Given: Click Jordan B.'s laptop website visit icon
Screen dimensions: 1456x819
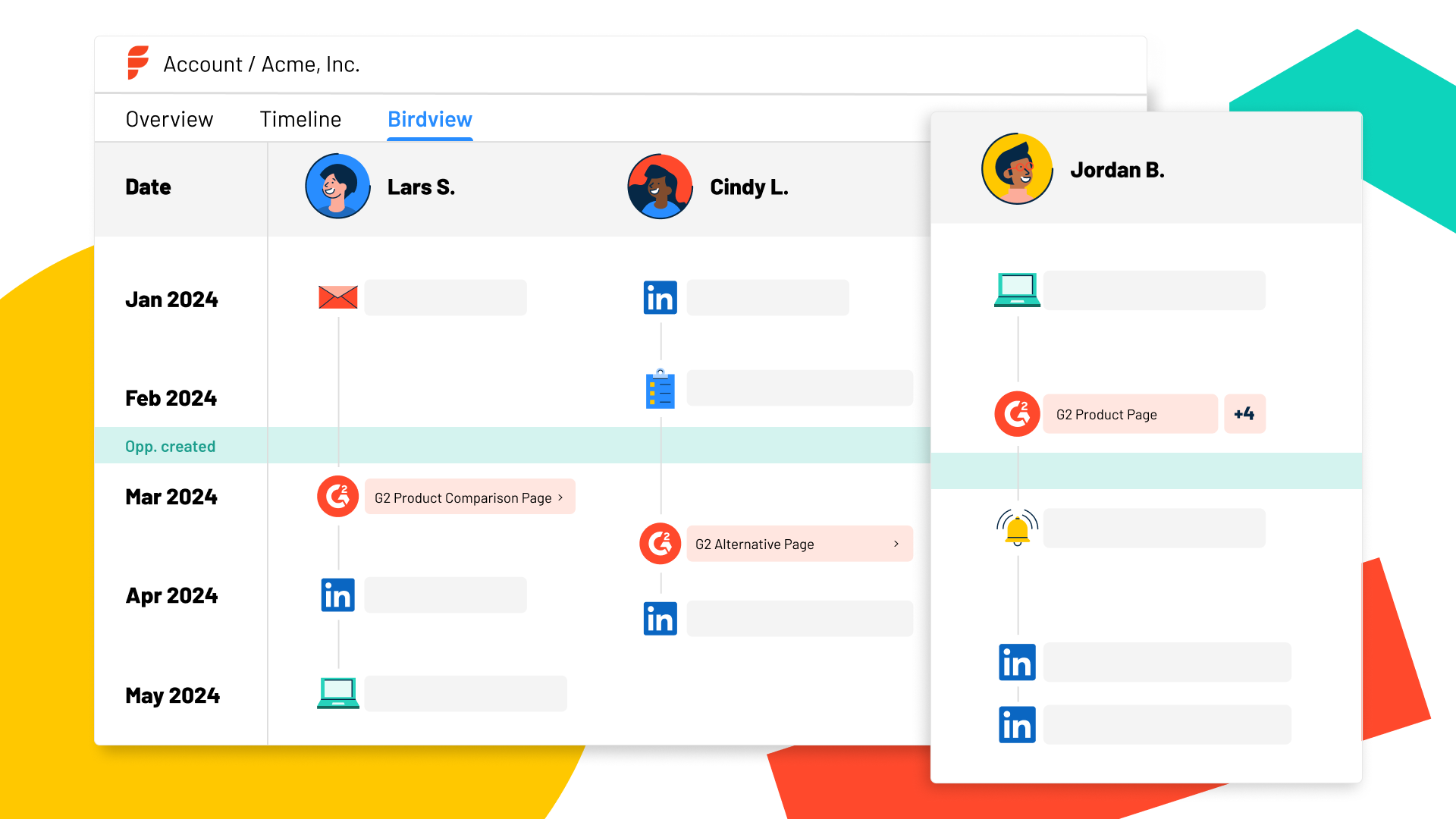Looking at the screenshot, I should tap(1017, 290).
